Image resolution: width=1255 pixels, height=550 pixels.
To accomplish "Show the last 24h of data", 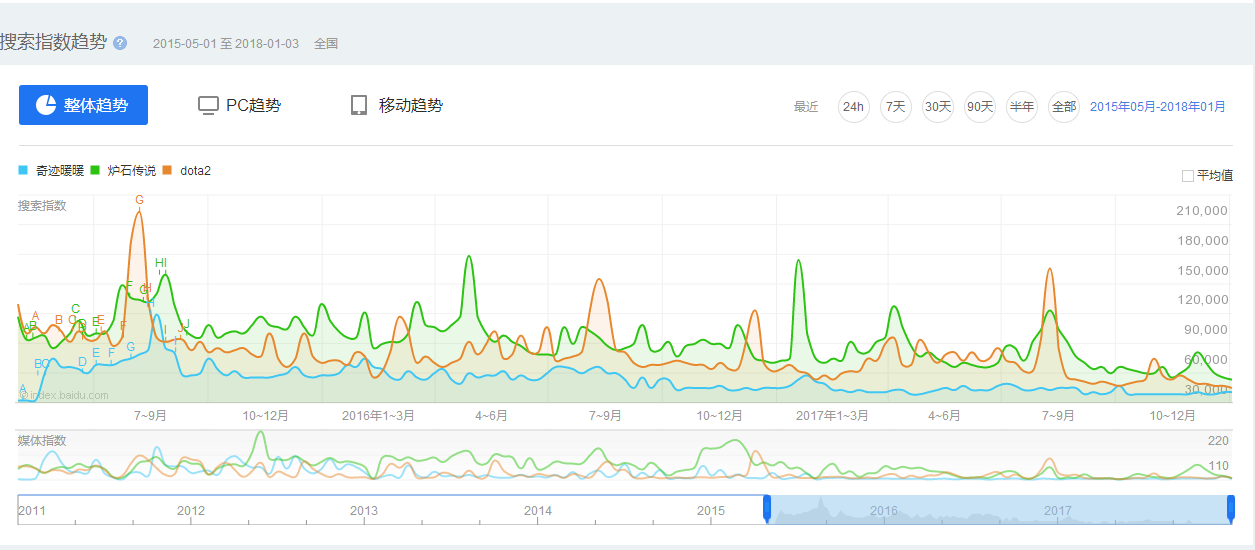I will pyautogui.click(x=853, y=107).
